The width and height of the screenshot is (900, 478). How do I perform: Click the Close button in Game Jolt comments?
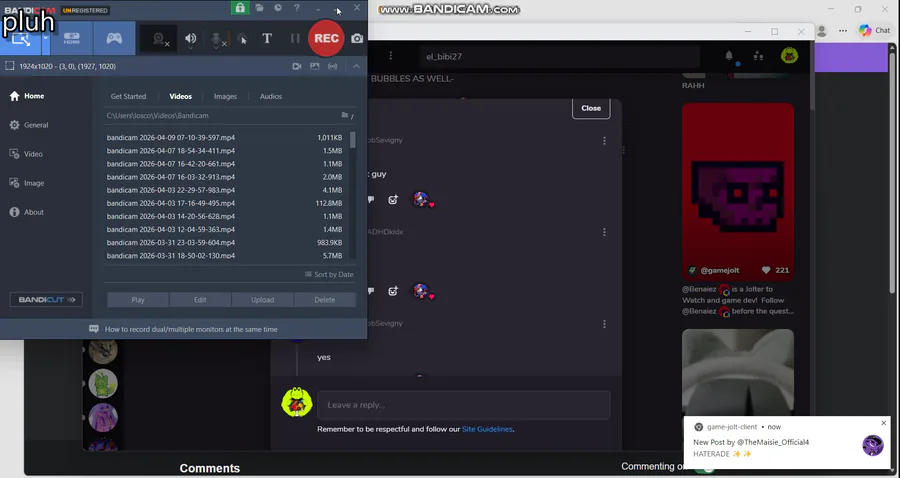(591, 108)
